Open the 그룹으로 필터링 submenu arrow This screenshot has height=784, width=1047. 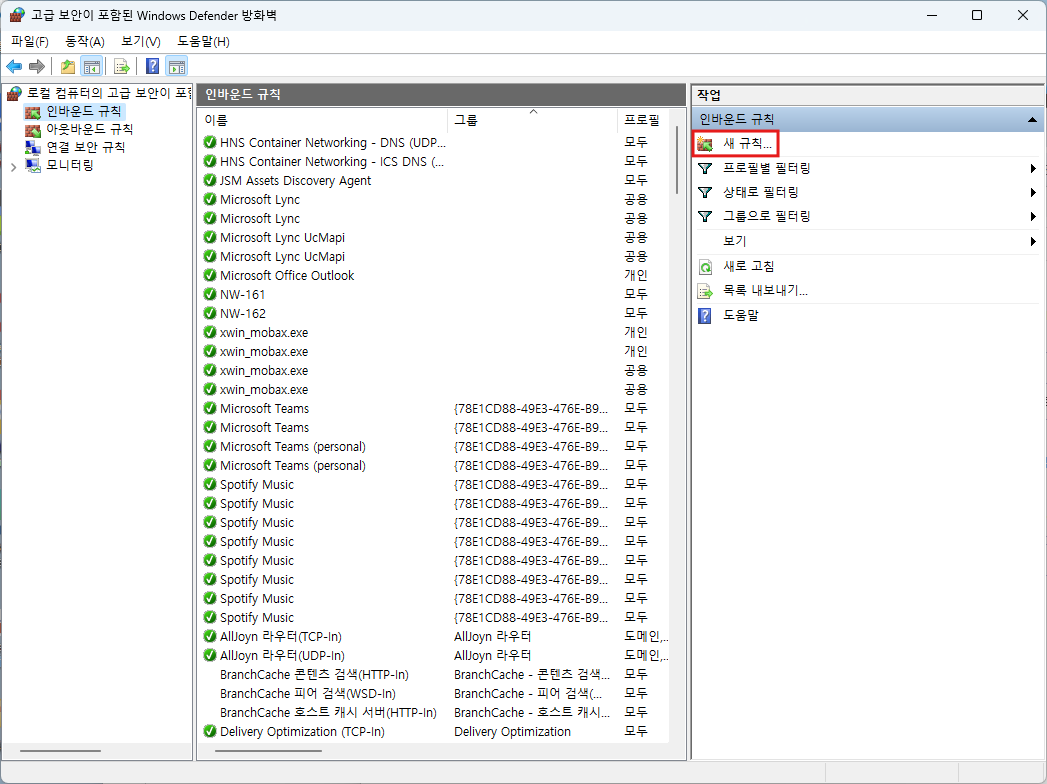pyautogui.click(x=1033, y=216)
